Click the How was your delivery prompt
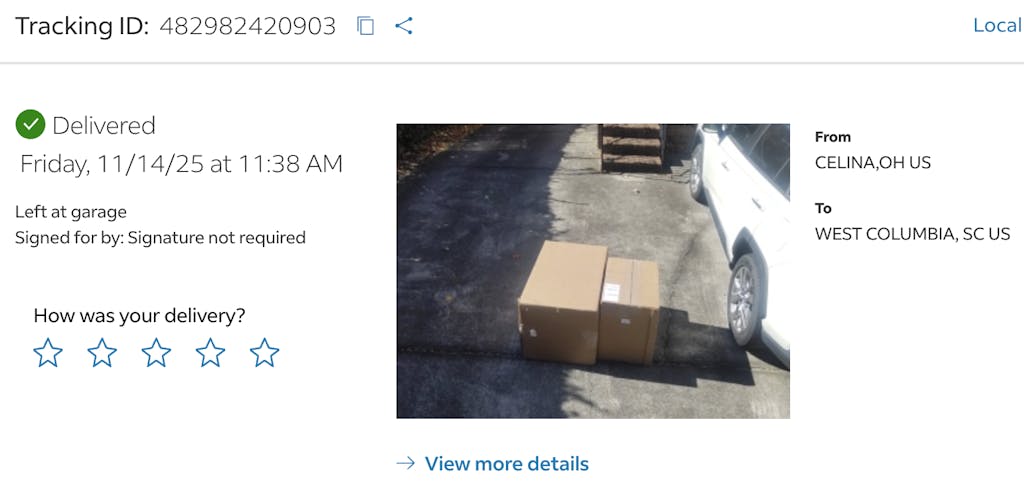Image resolution: width=1024 pixels, height=489 pixels. tap(139, 316)
